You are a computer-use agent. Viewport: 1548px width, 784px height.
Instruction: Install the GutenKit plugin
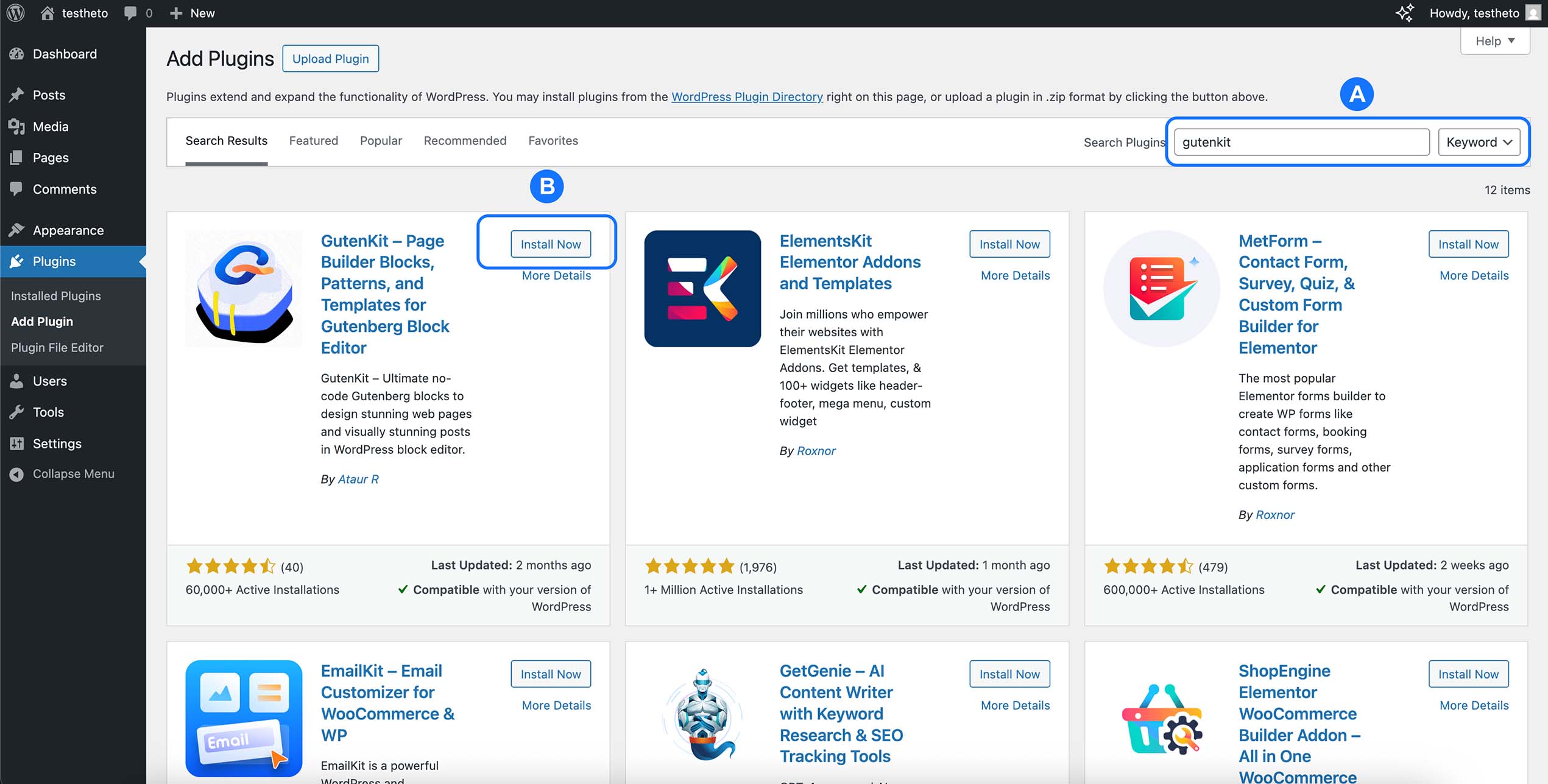point(550,244)
